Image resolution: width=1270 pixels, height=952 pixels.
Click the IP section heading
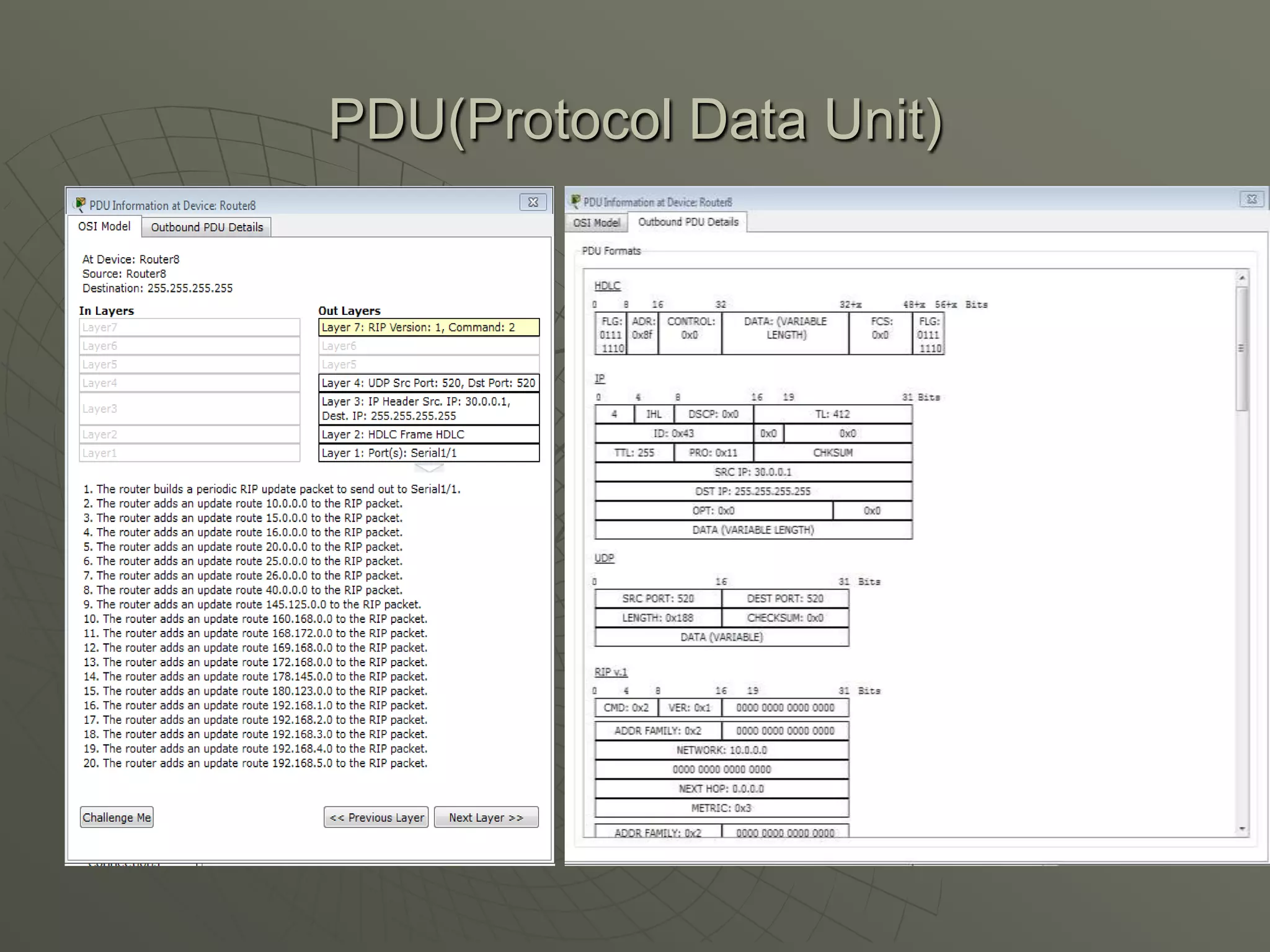(x=600, y=378)
